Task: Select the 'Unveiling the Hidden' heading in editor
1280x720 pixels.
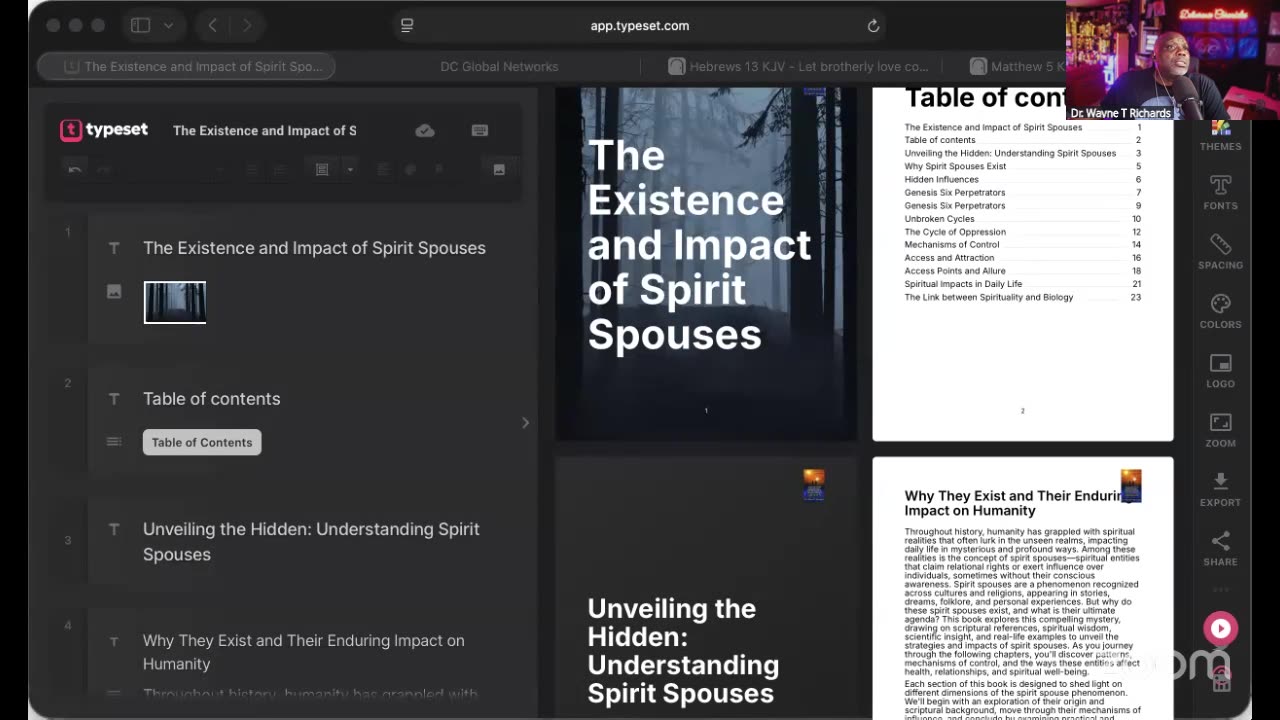Action: tap(311, 541)
